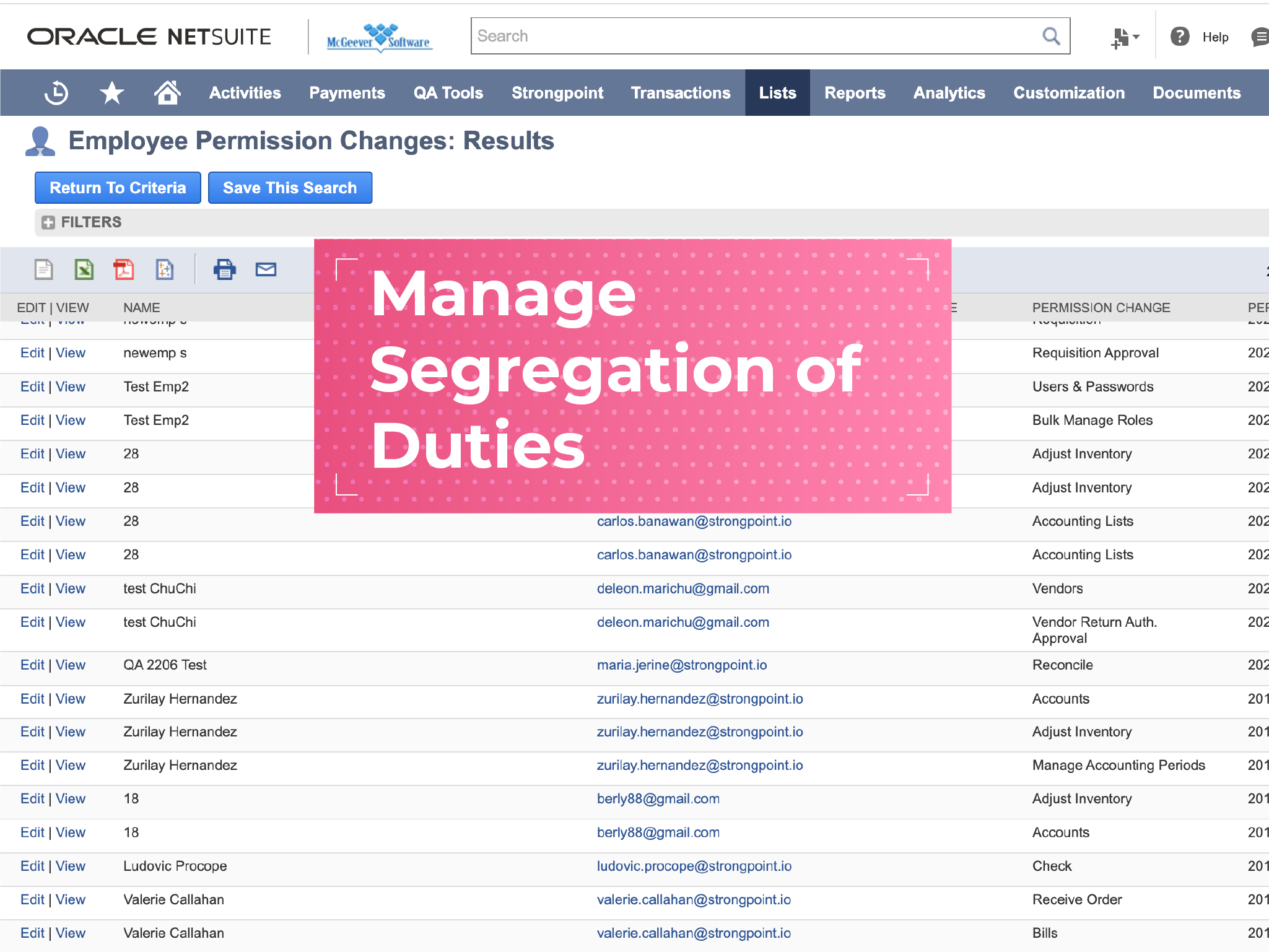Click the Recent Records clock icon

56,93
